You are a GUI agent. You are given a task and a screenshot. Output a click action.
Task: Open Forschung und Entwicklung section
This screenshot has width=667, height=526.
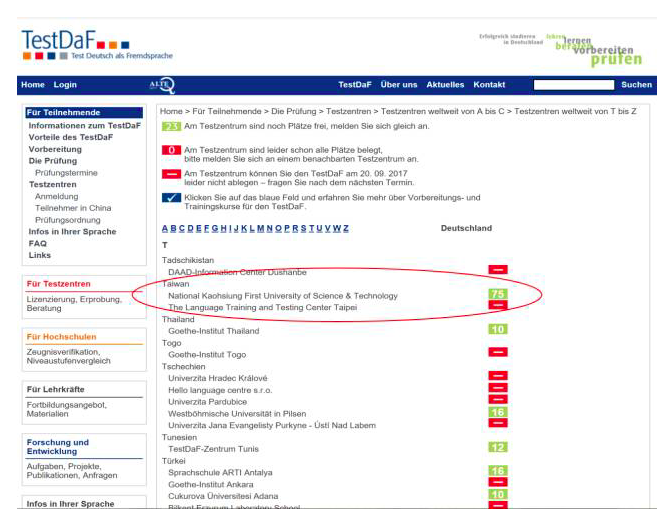[58, 446]
